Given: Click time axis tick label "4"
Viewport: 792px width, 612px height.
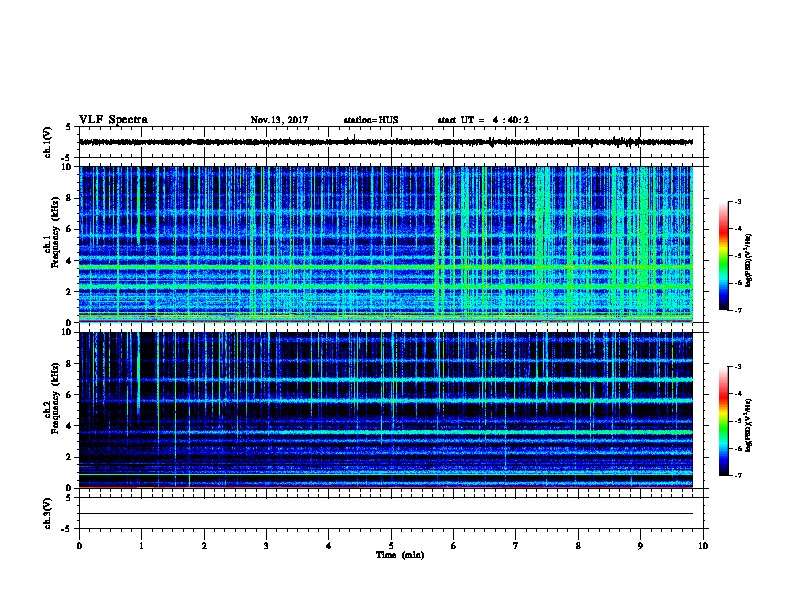Looking at the screenshot, I should pos(329,545).
